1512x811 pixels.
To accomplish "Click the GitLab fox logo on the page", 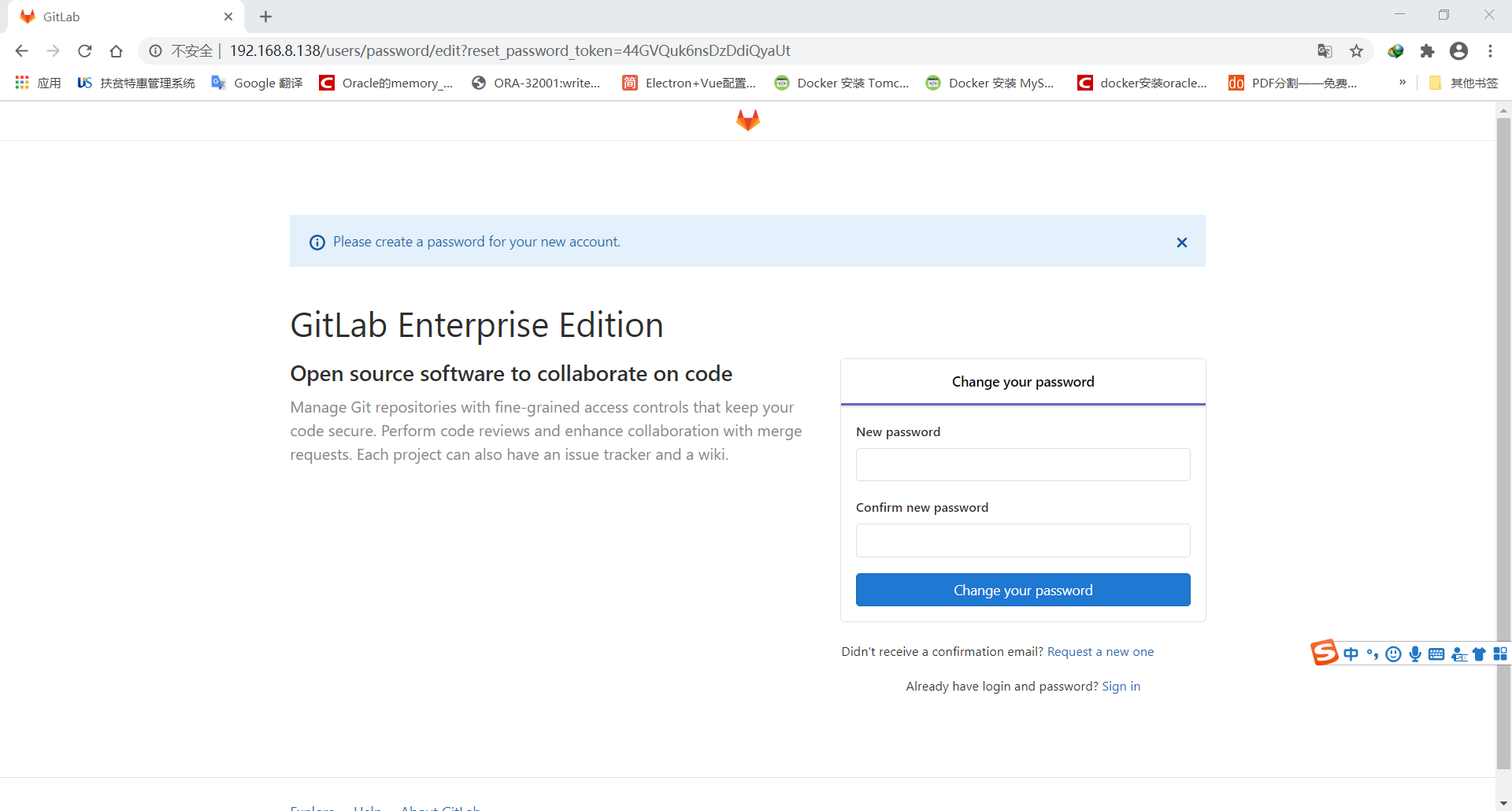I will (747, 120).
